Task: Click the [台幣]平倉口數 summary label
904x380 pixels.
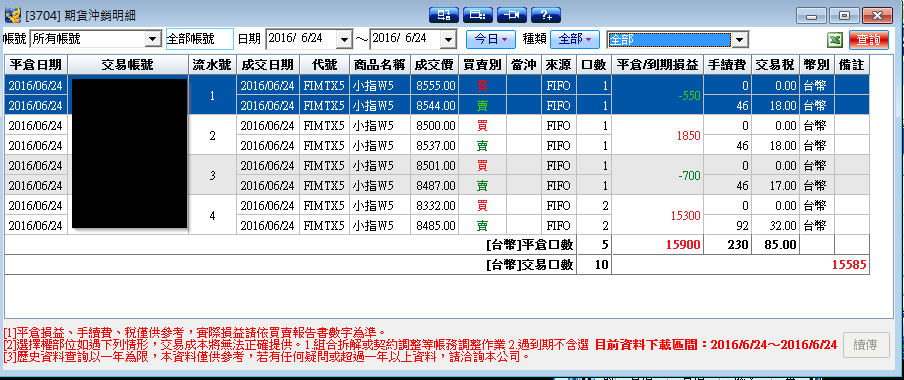Action: pyautogui.click(x=530, y=245)
